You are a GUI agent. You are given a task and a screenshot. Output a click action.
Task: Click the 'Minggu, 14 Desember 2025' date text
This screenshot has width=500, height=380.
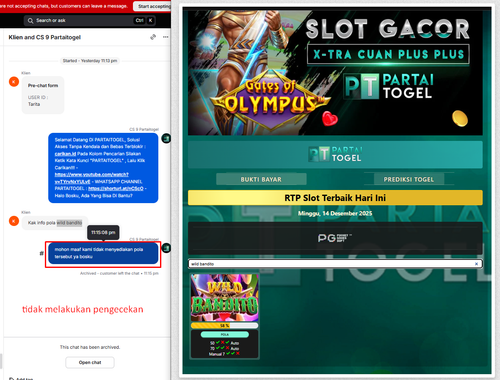[x=335, y=213]
